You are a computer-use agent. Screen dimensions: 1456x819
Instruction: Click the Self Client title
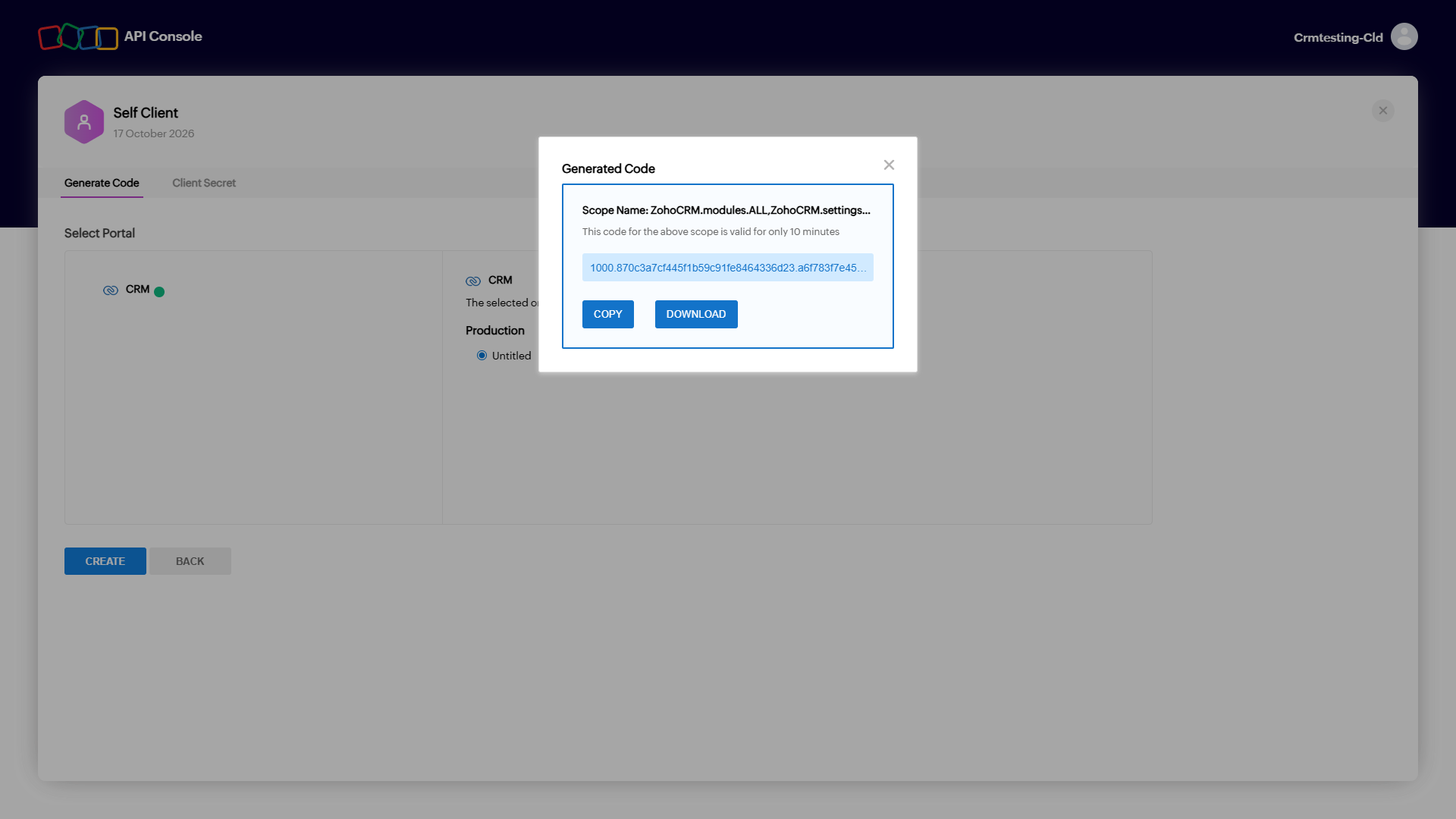pyautogui.click(x=146, y=112)
